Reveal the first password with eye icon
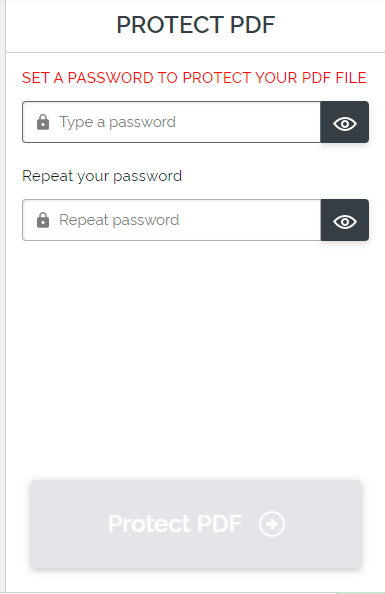This screenshot has height=594, width=385. pos(344,122)
